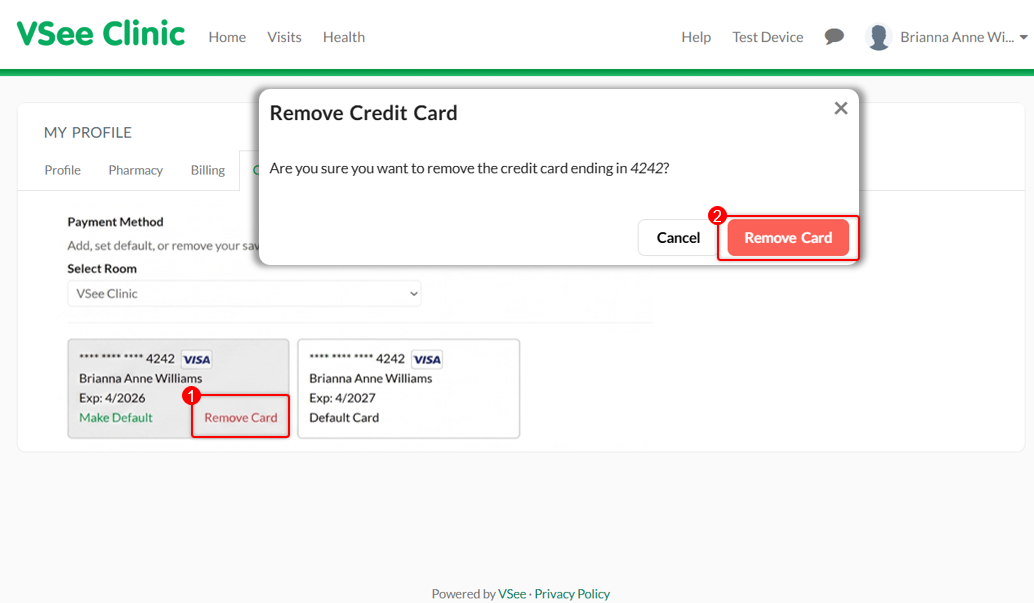Switch to the Billing tab
Screen dimensions: 1034x603
(x=208, y=170)
